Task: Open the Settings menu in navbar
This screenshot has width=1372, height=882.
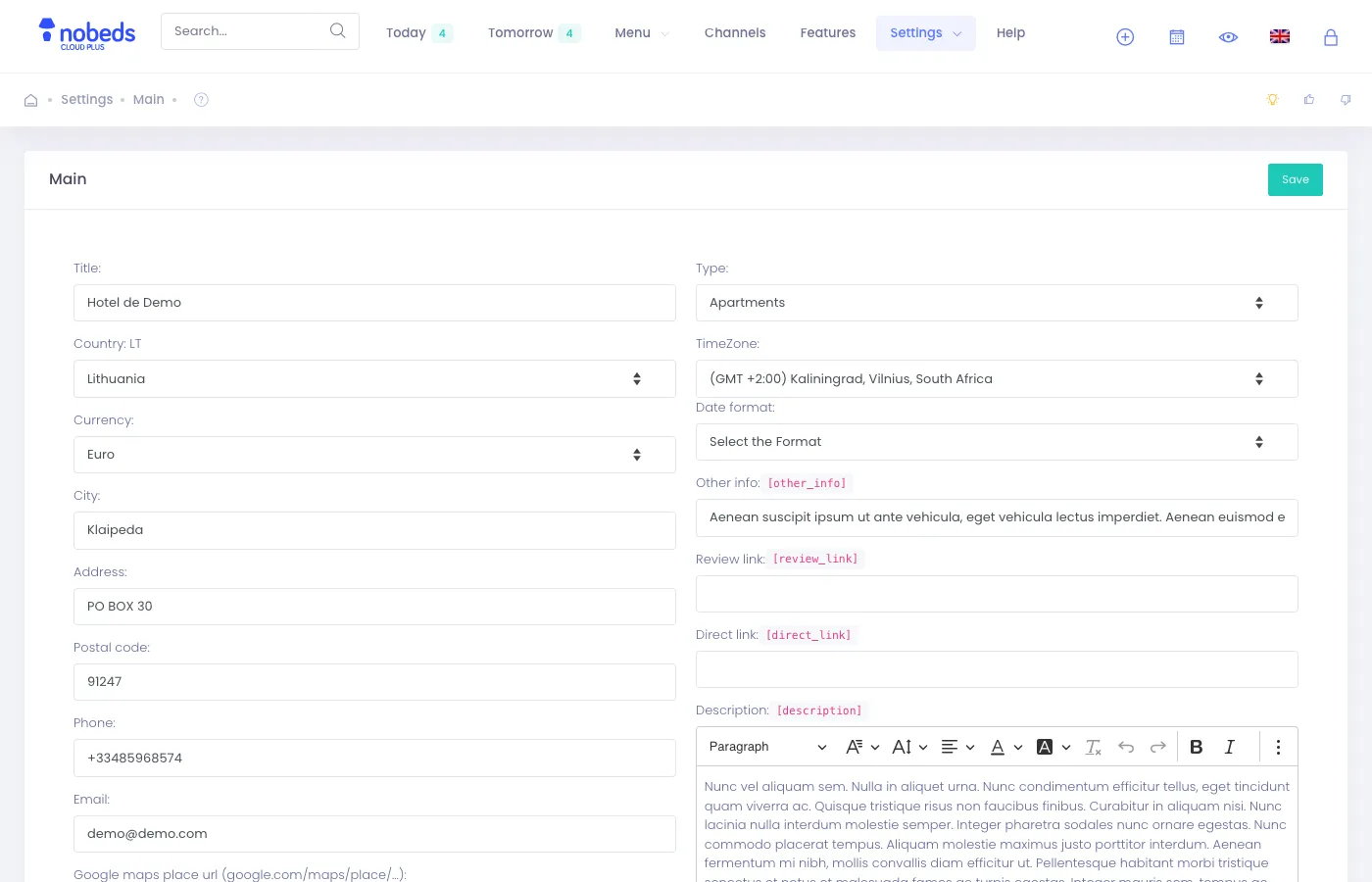Action: [x=925, y=33]
